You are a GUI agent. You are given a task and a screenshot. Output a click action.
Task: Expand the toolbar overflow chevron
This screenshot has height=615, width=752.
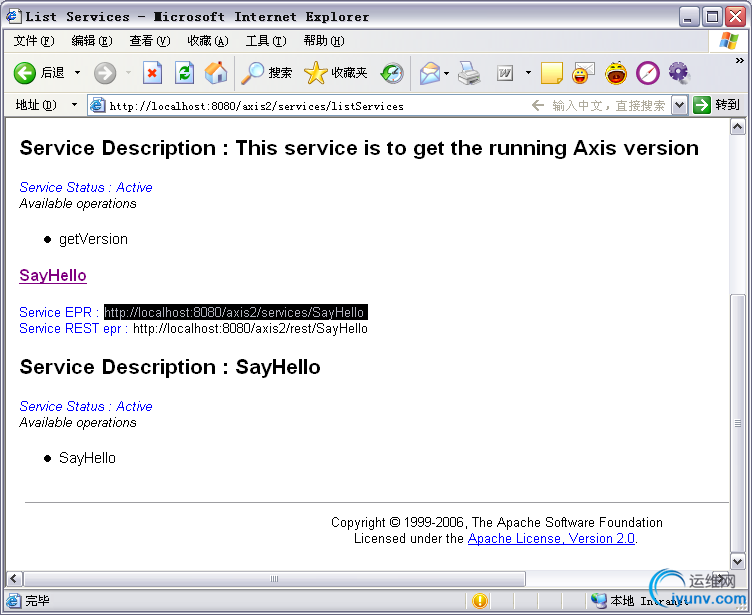coord(740,60)
